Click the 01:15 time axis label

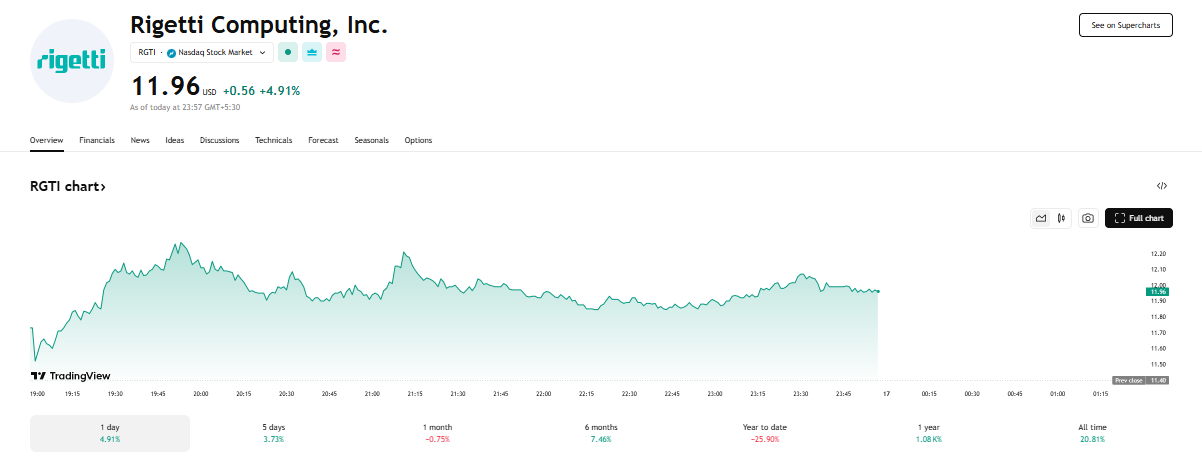coord(1100,394)
